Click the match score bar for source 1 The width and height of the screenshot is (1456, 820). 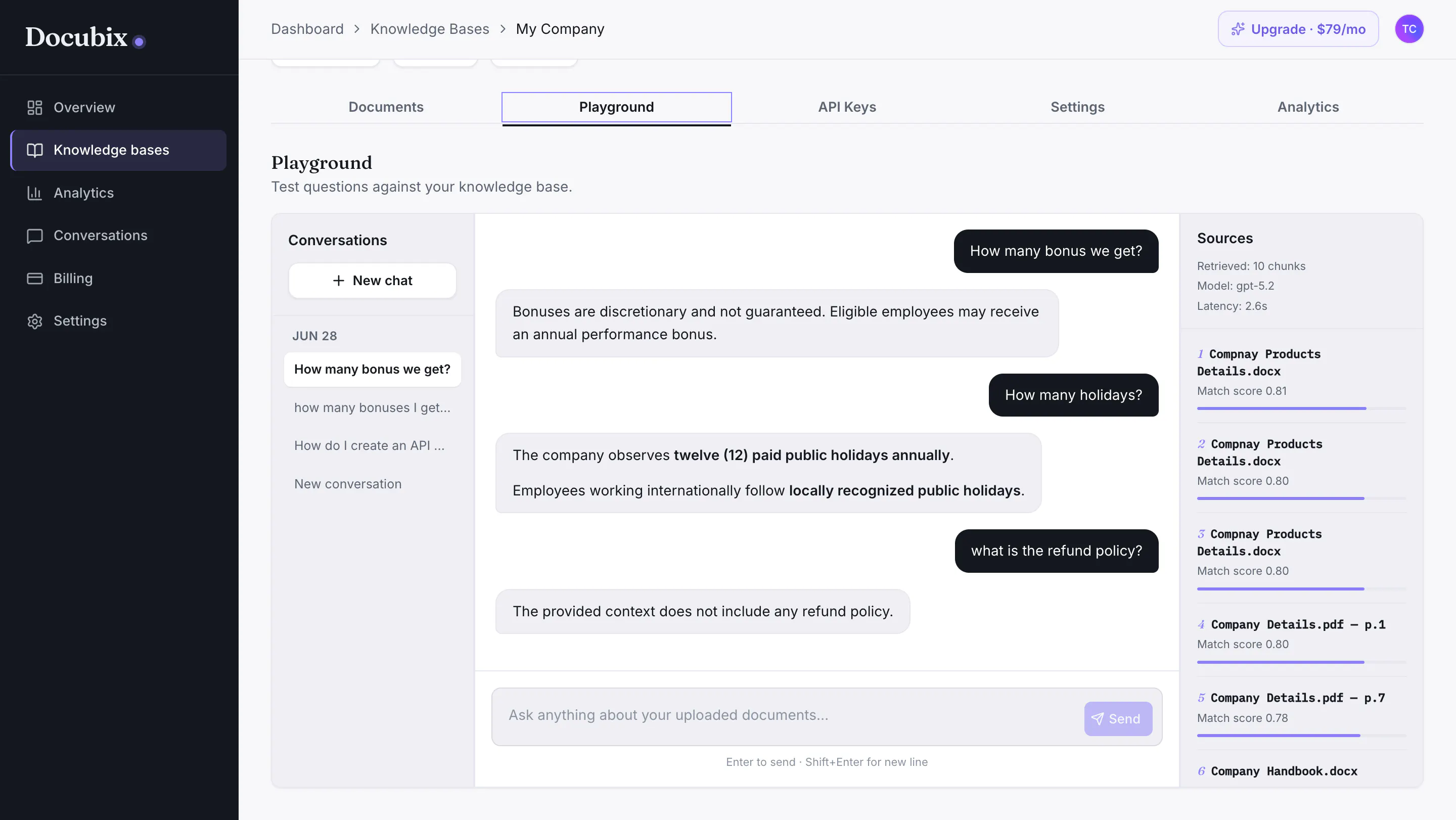pos(1301,408)
